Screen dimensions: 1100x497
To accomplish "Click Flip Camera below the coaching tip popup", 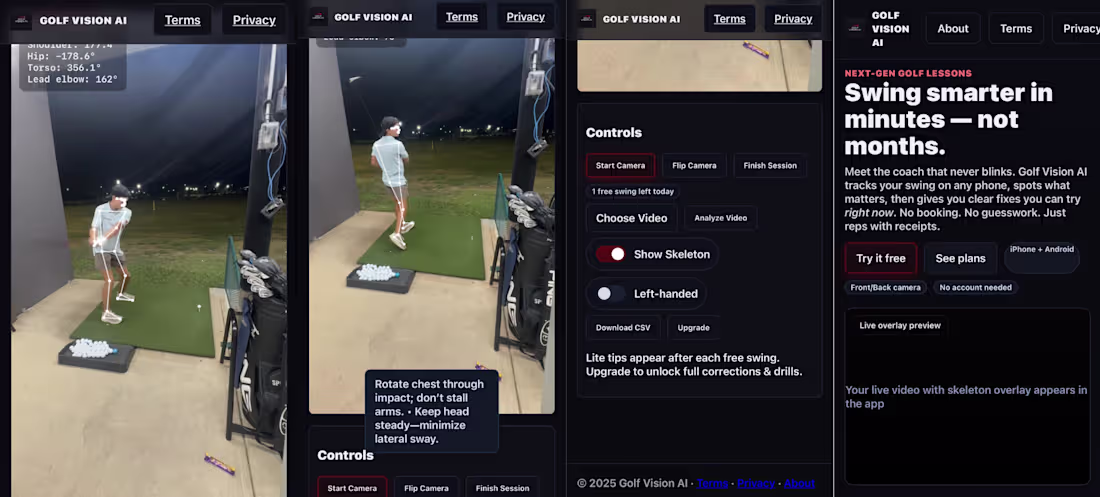I will point(426,488).
